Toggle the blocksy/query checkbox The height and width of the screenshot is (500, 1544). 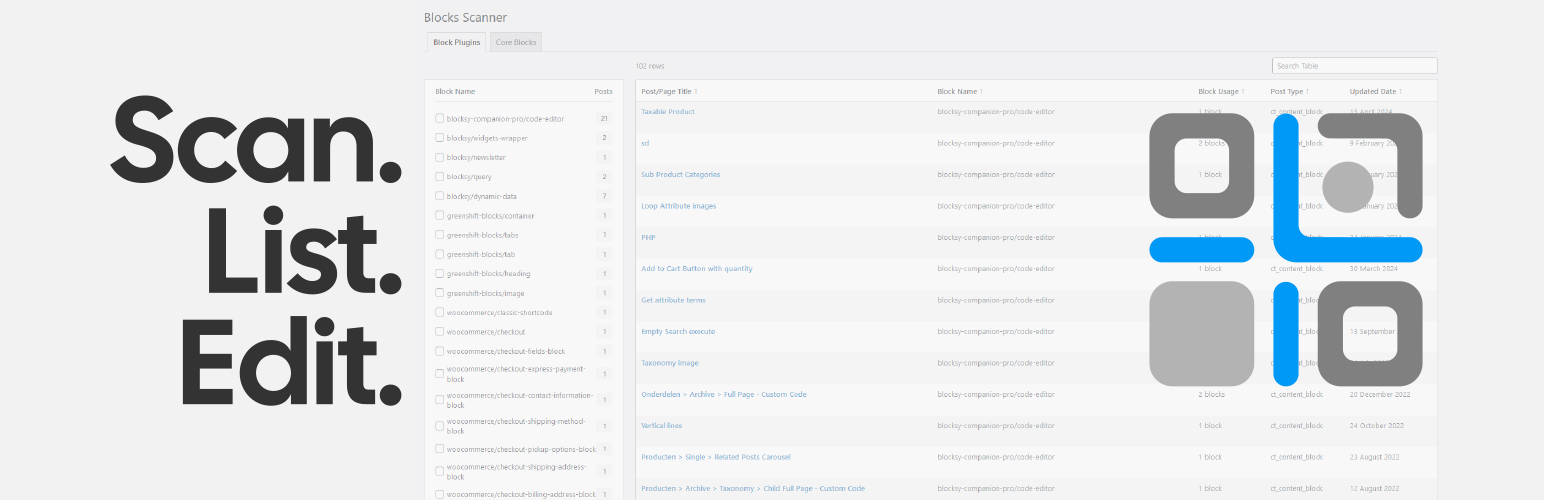(x=439, y=176)
